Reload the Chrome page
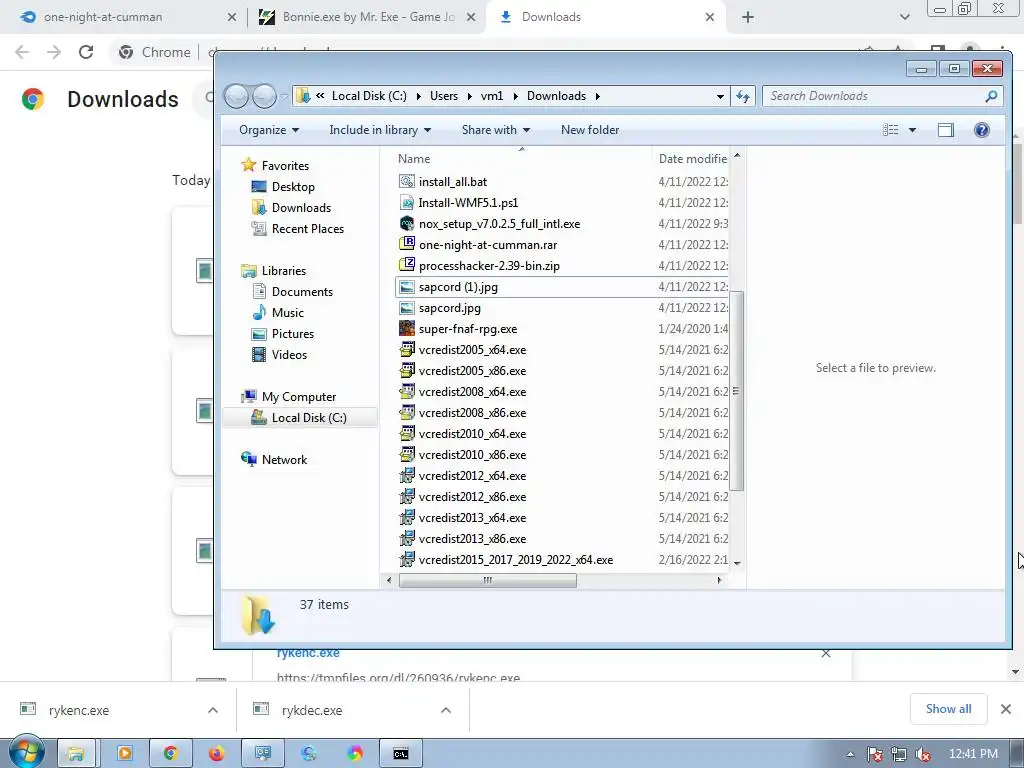Viewport: 1024px width, 768px height. click(86, 52)
